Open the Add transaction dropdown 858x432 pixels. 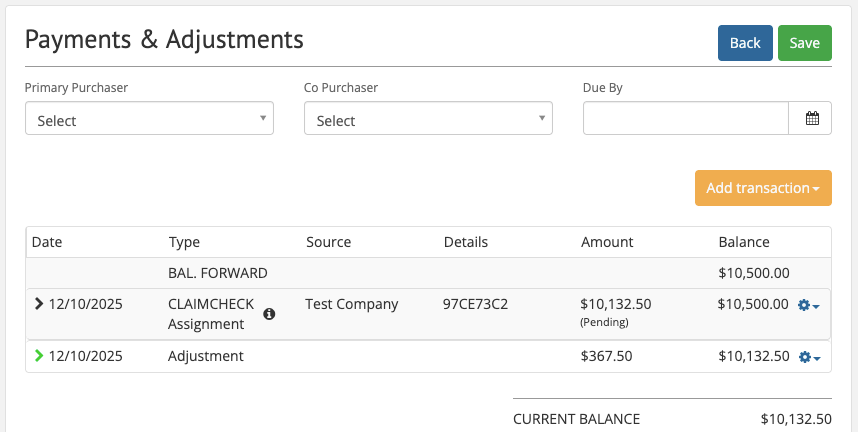pos(763,188)
